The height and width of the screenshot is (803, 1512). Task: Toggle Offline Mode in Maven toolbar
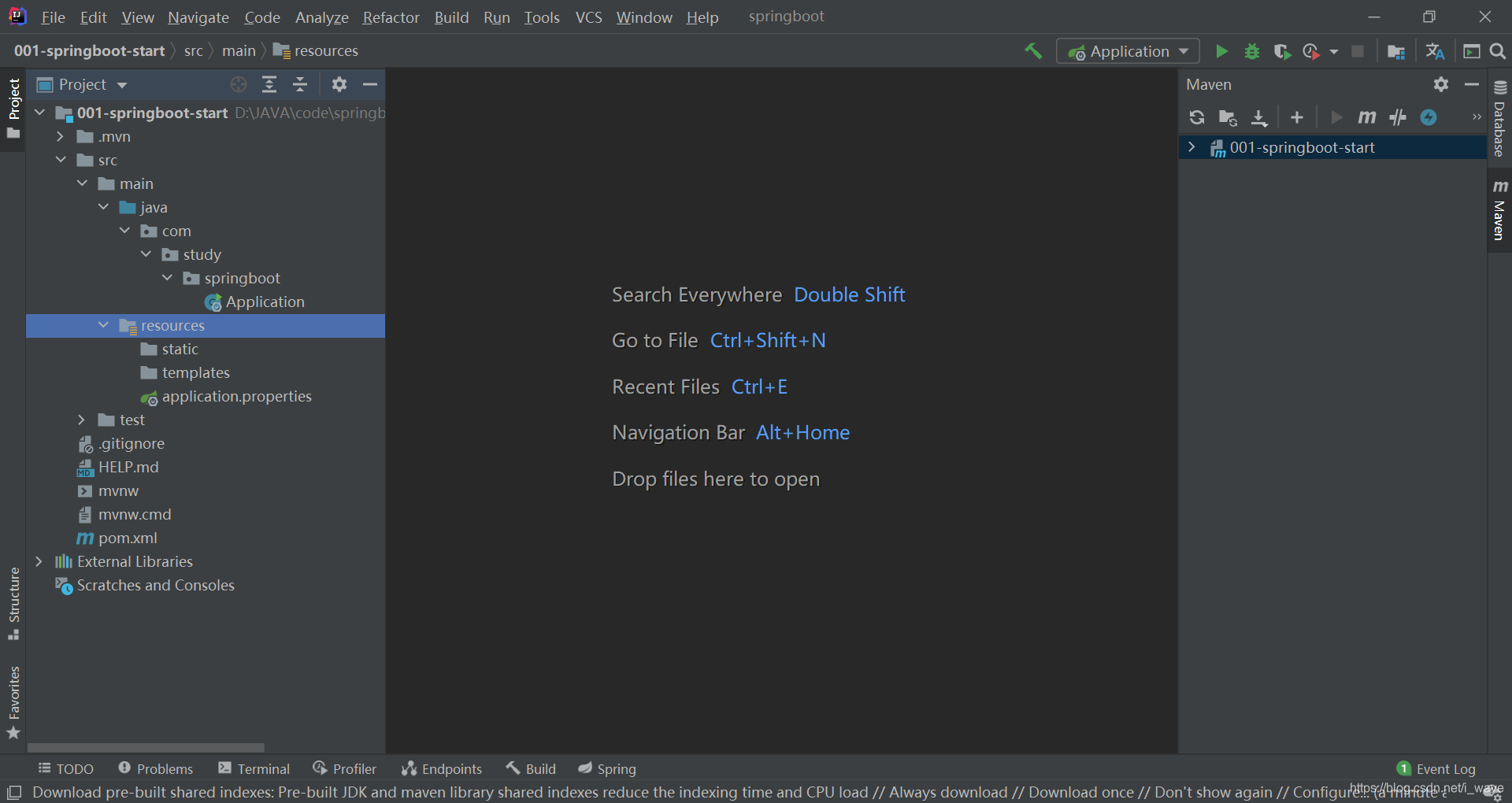pos(1398,117)
